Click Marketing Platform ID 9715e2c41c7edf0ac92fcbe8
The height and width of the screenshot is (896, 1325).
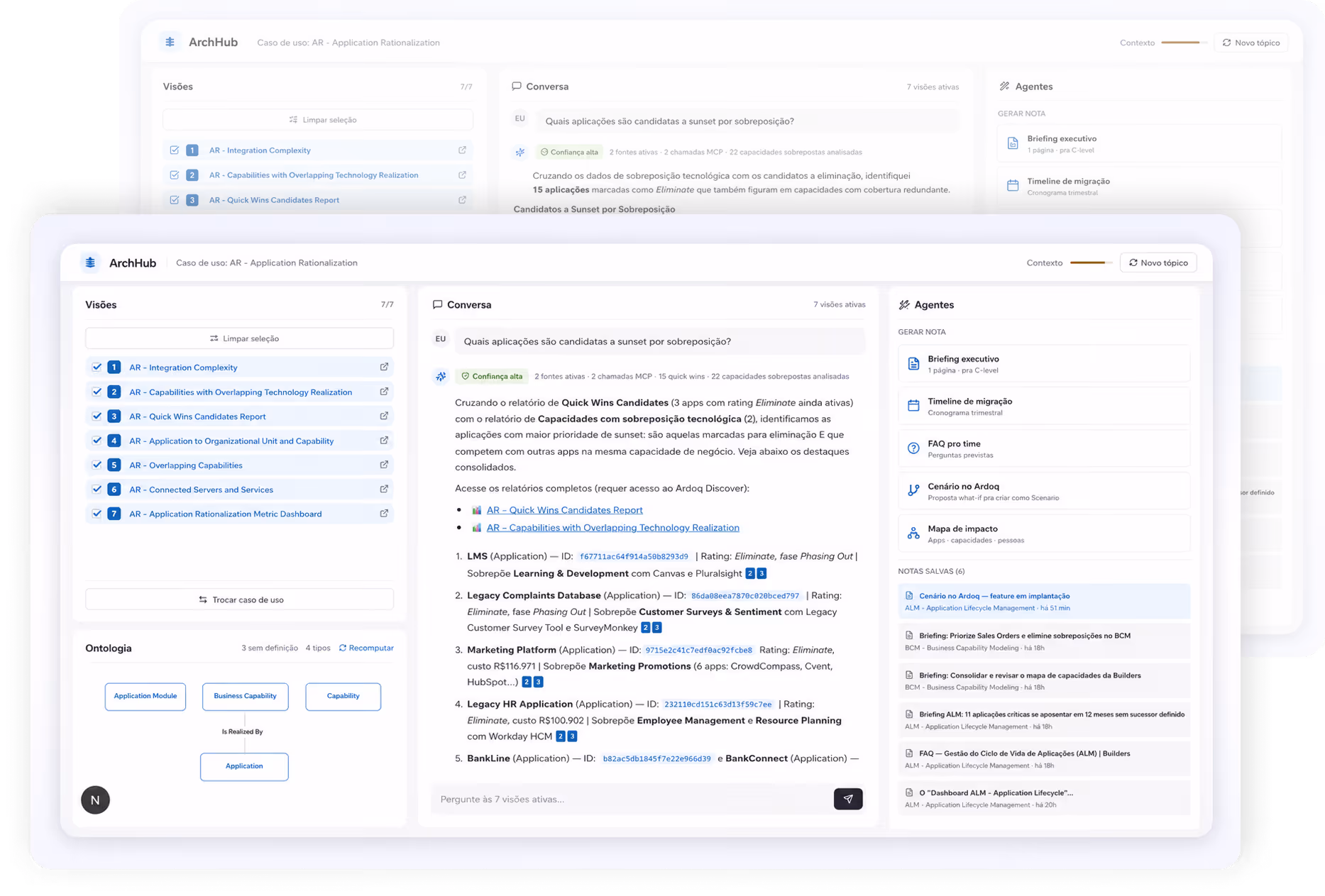click(698, 650)
